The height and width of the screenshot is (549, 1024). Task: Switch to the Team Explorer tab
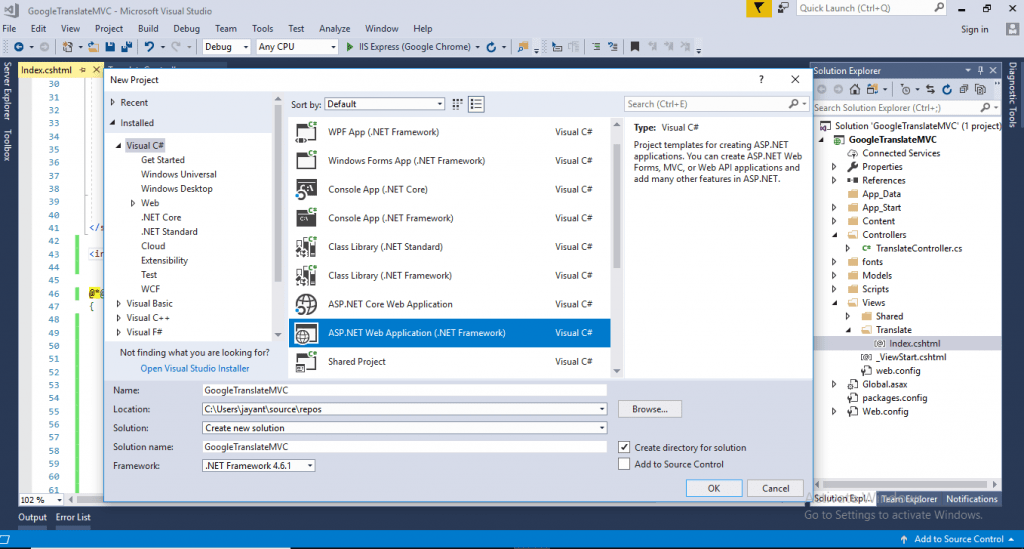909,499
